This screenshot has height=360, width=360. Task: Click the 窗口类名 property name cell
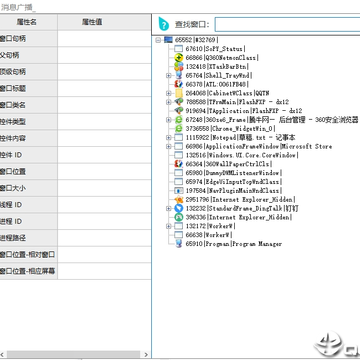click(29, 105)
